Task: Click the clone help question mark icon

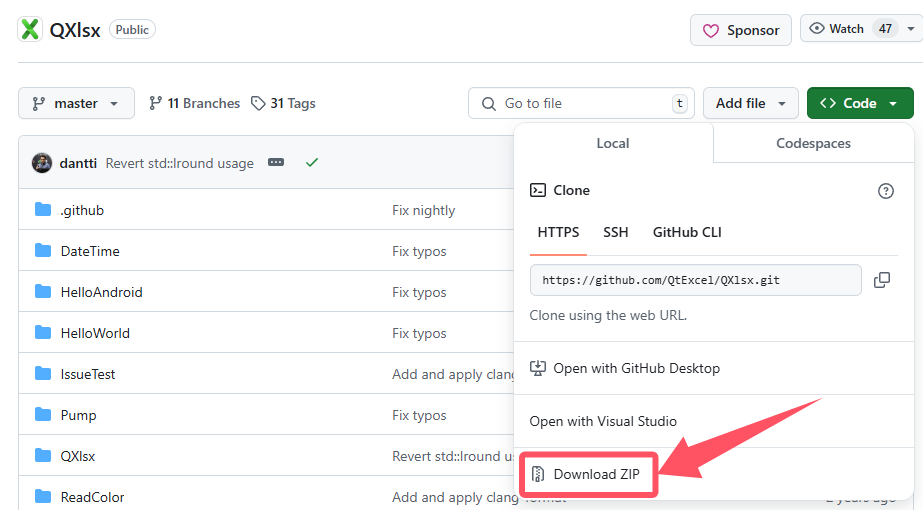Action: [885, 191]
